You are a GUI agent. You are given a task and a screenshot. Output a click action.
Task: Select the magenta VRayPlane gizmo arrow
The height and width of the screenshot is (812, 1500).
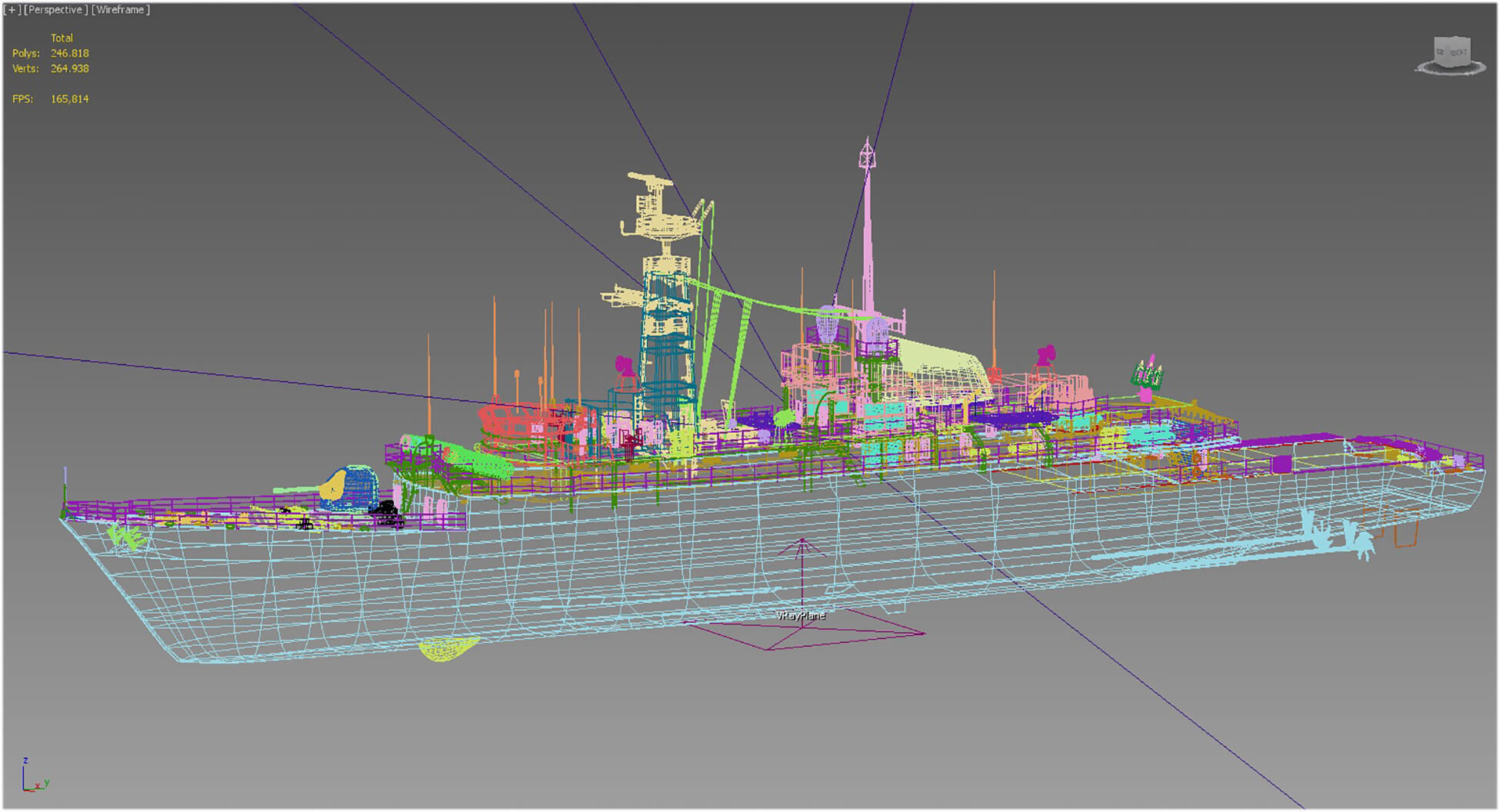click(802, 547)
